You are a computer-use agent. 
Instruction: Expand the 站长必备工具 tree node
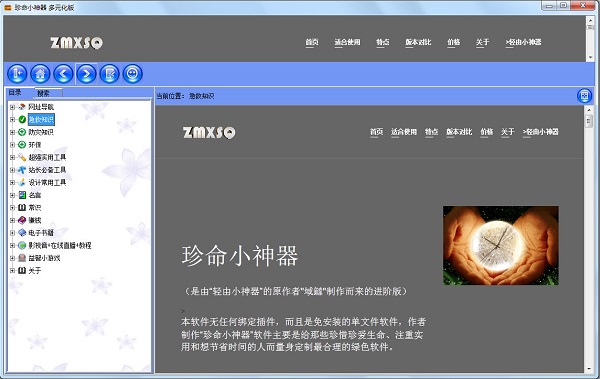[12, 170]
